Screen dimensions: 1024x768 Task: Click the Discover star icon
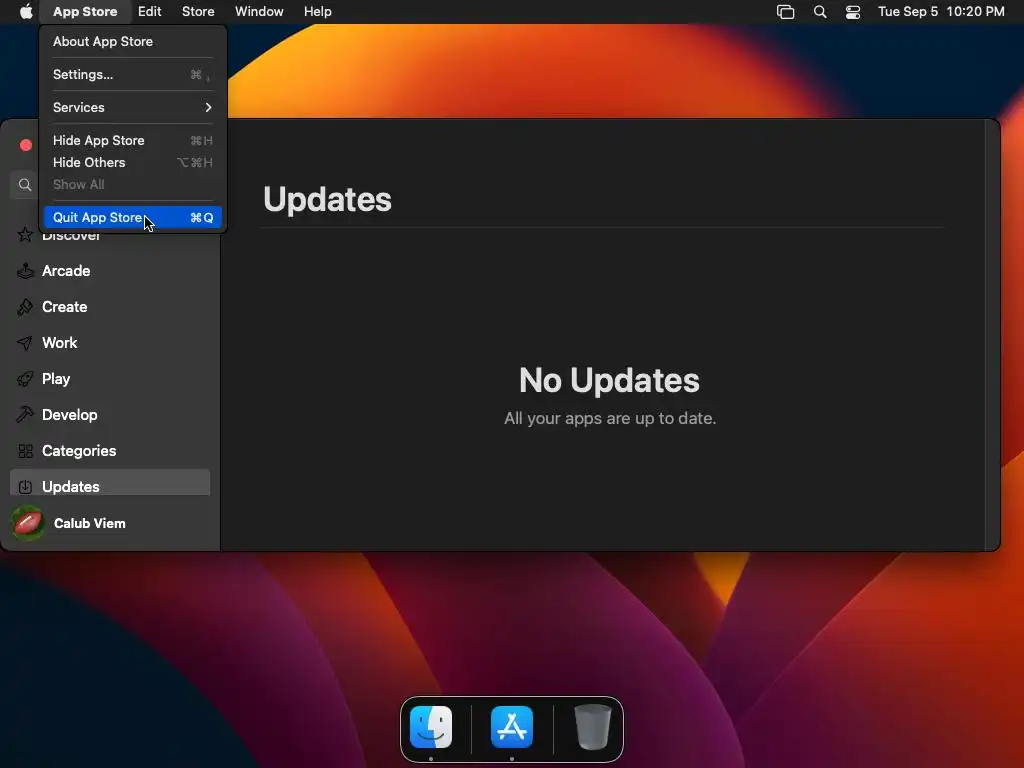[25, 234]
